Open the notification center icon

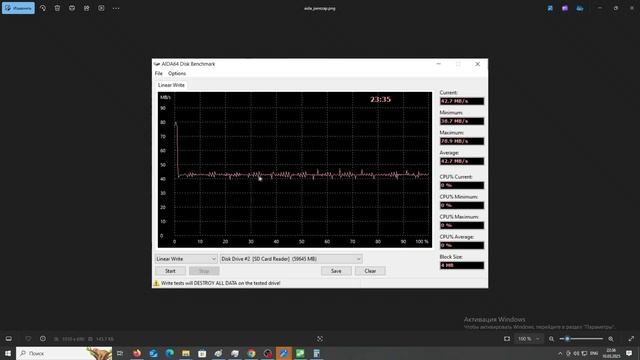pos(629,353)
